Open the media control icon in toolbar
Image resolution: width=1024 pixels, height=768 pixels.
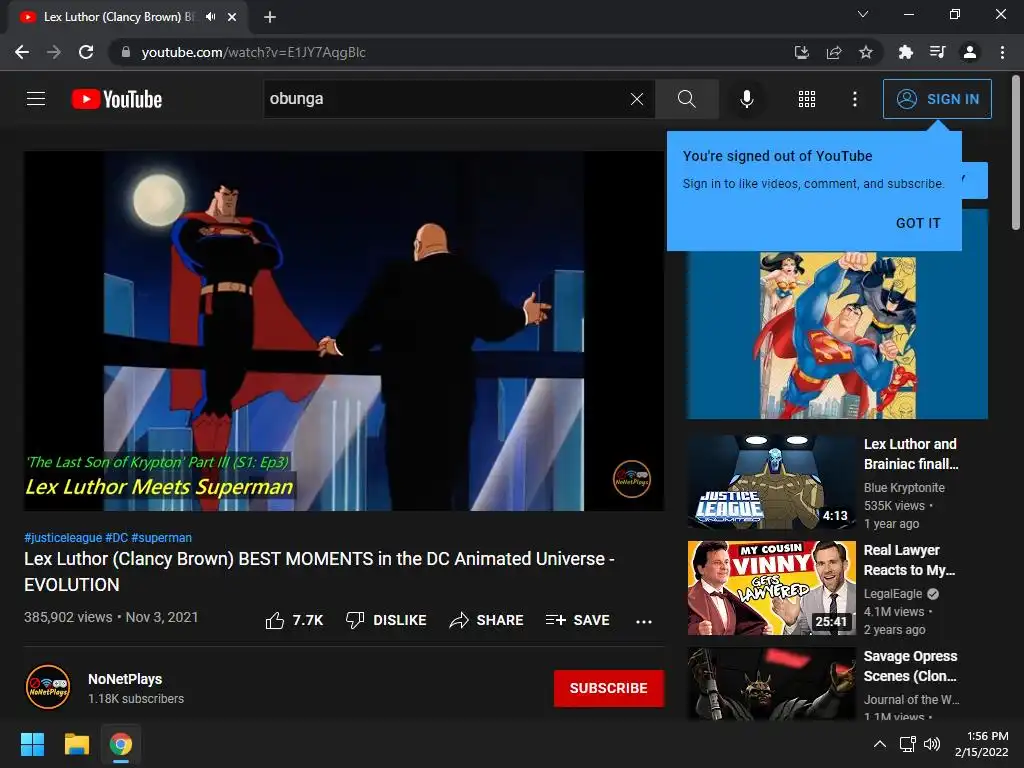coord(937,52)
